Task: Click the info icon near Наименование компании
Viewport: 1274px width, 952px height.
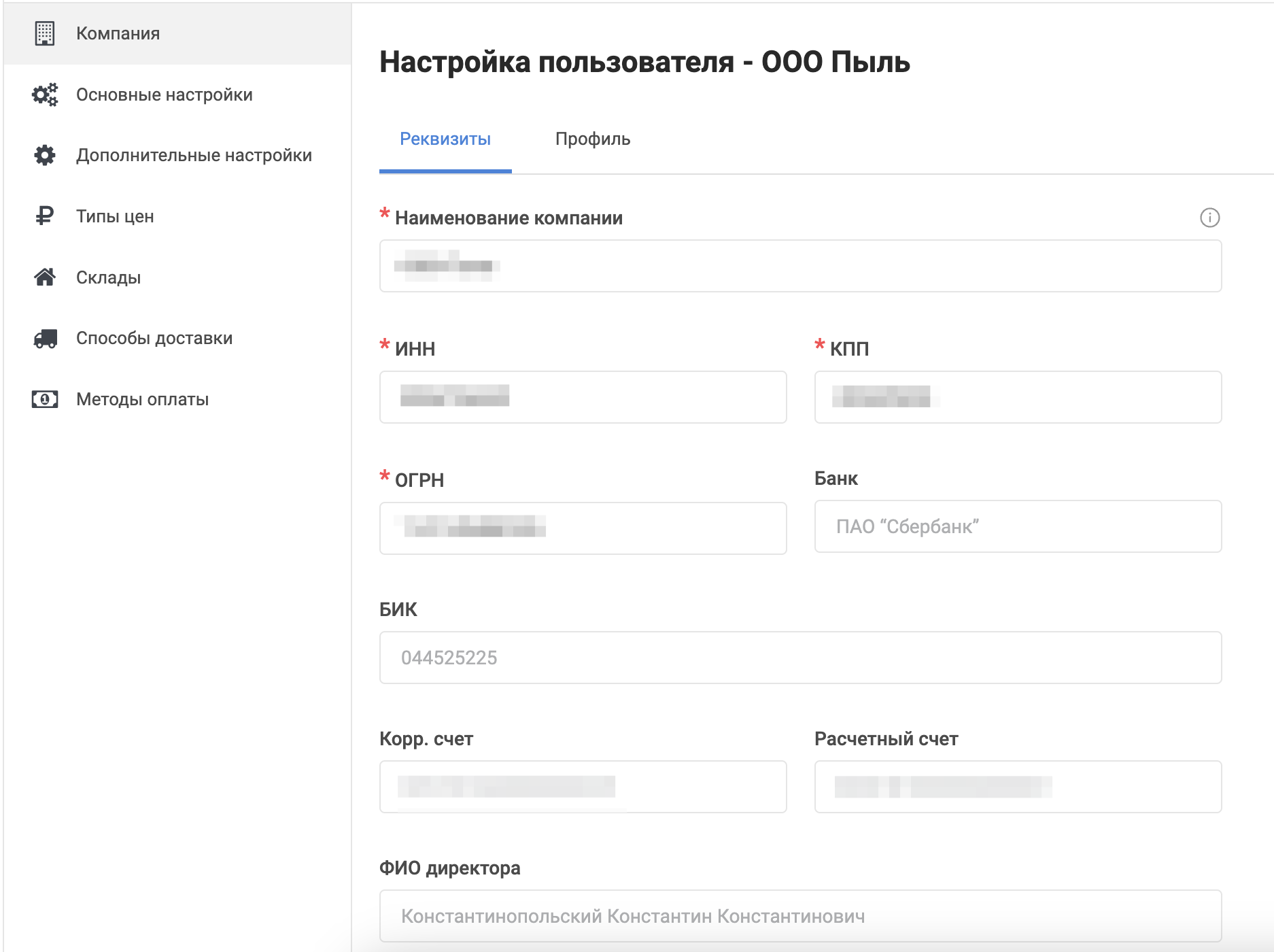Action: (1209, 218)
